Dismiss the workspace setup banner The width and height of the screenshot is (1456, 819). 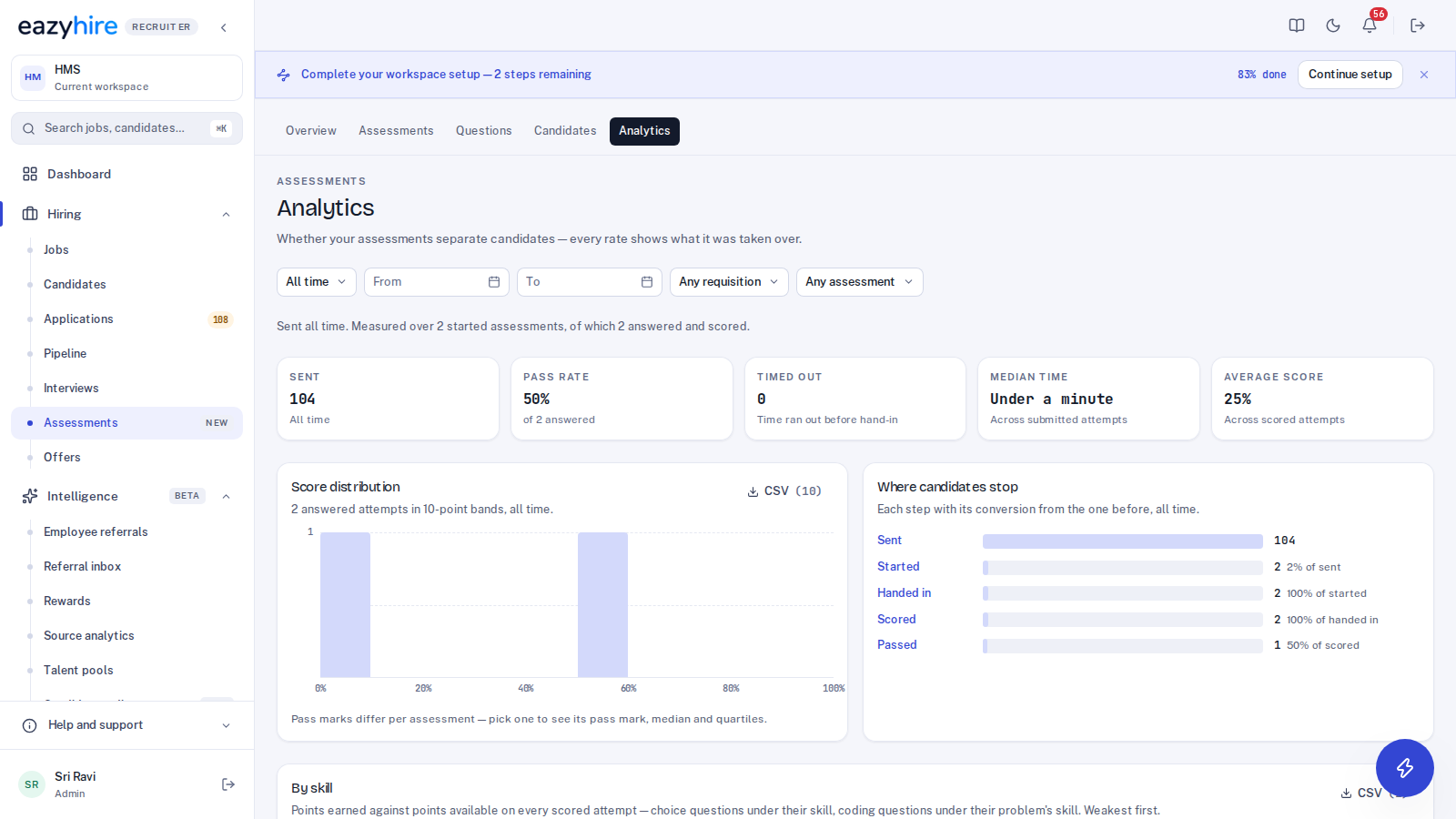click(x=1424, y=75)
